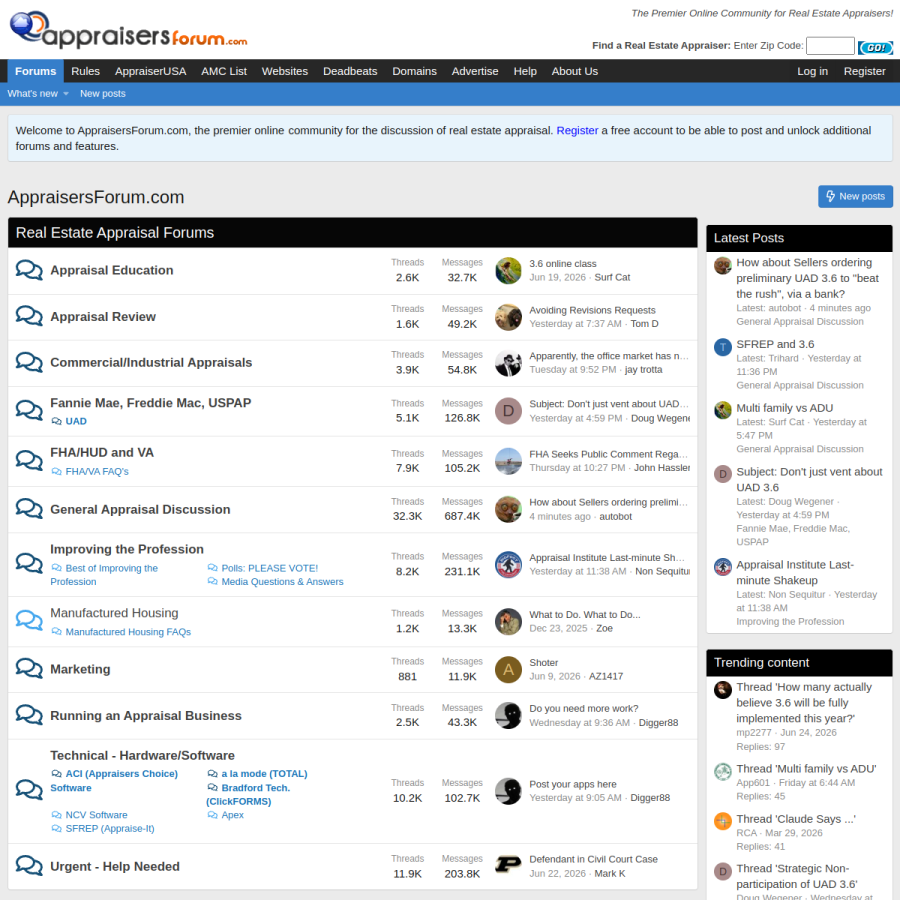
Task: Click the Technical Hardware/Software forum icon
Action: click(29, 790)
